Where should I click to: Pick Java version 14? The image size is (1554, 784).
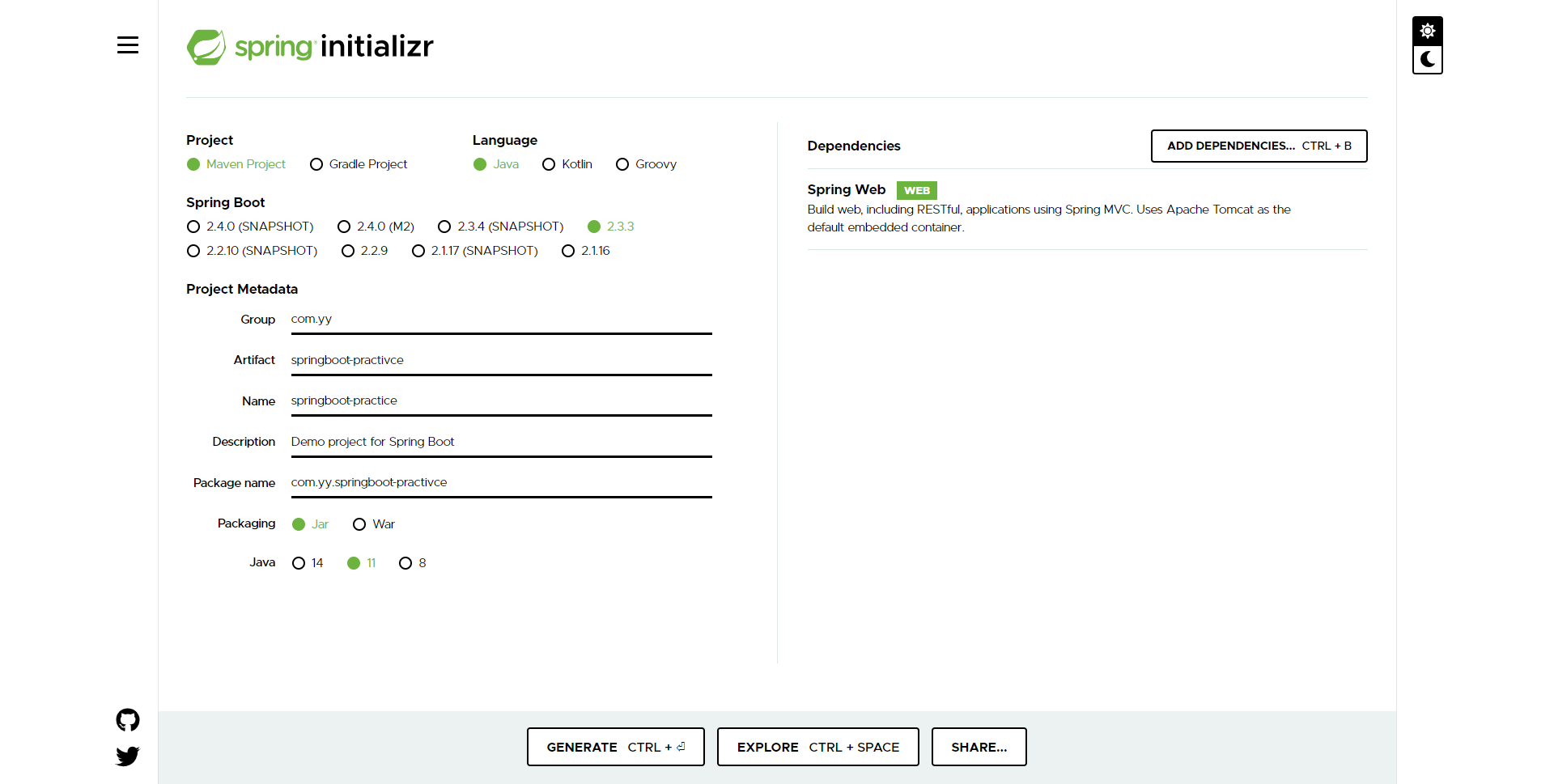308,563
